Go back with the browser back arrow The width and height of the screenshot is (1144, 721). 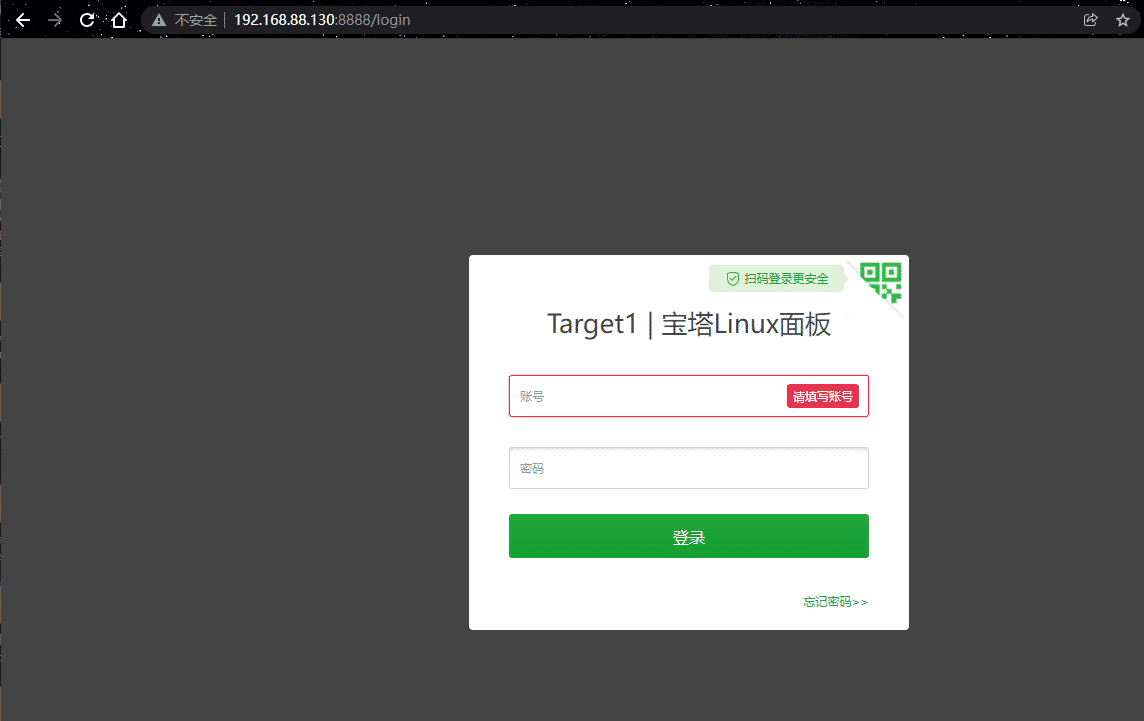click(x=23, y=20)
